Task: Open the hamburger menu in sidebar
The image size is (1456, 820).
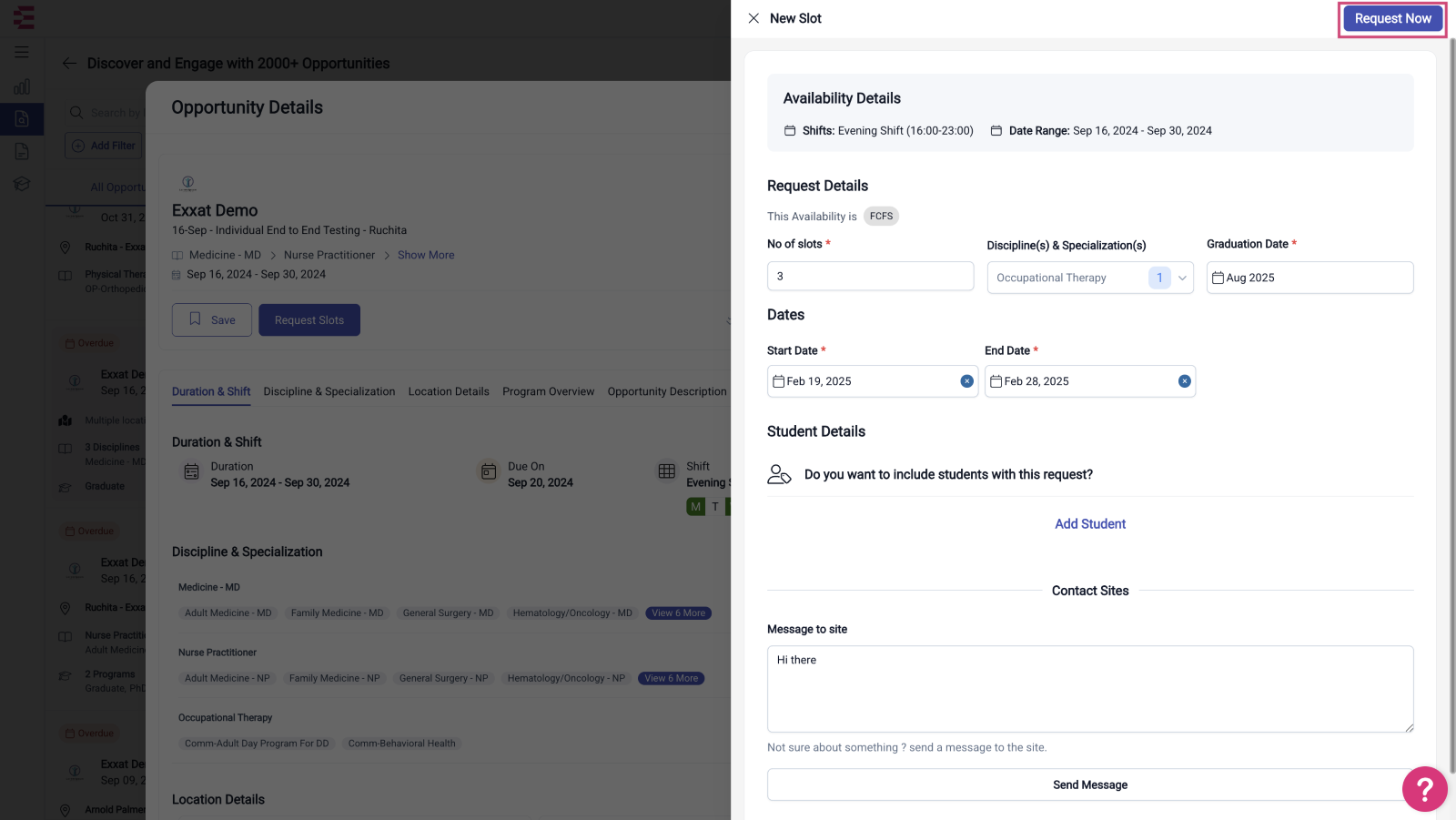Action: coord(22,53)
